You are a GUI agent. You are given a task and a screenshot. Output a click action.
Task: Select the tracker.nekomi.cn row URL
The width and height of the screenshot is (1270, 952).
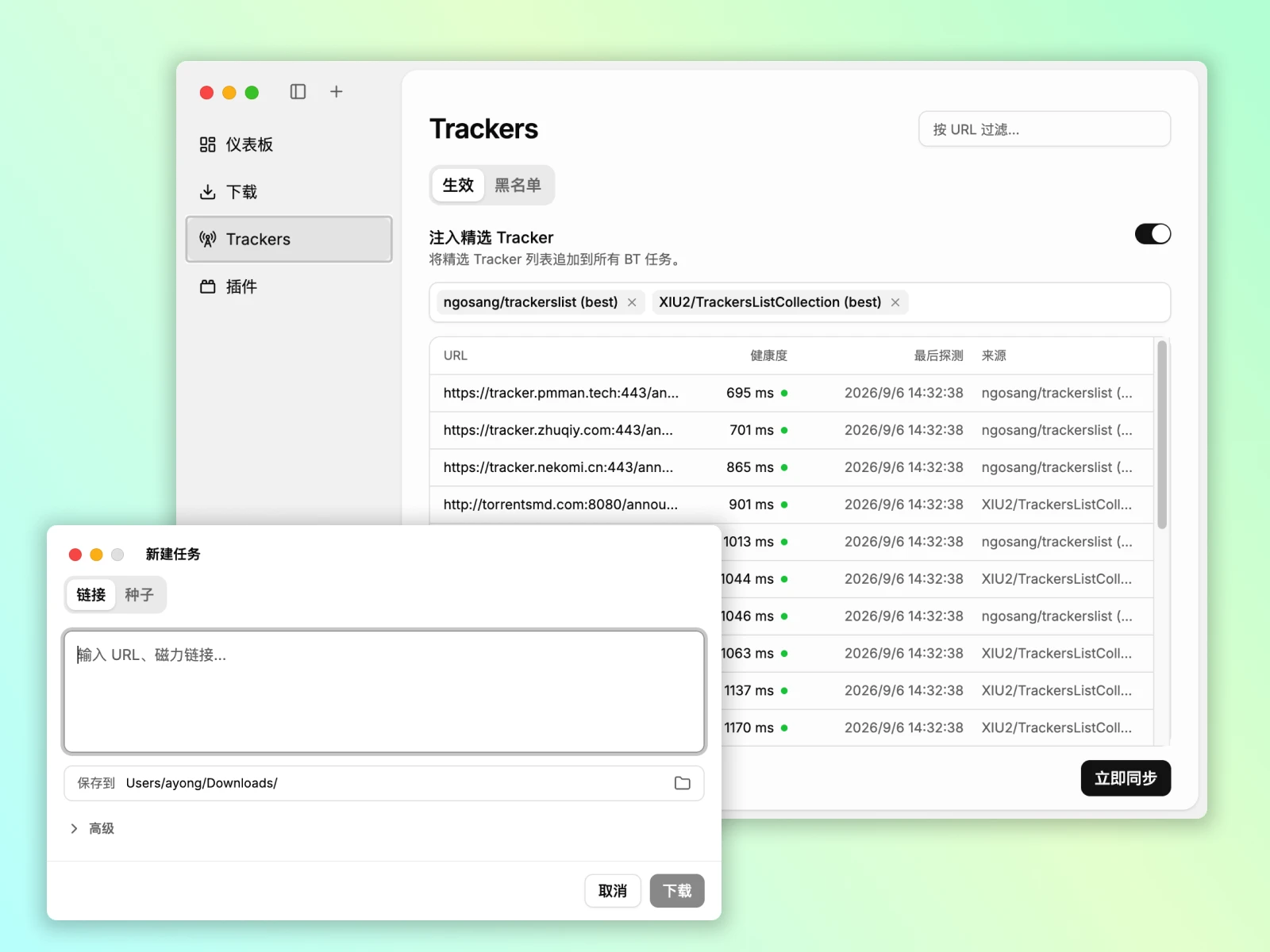(x=558, y=467)
